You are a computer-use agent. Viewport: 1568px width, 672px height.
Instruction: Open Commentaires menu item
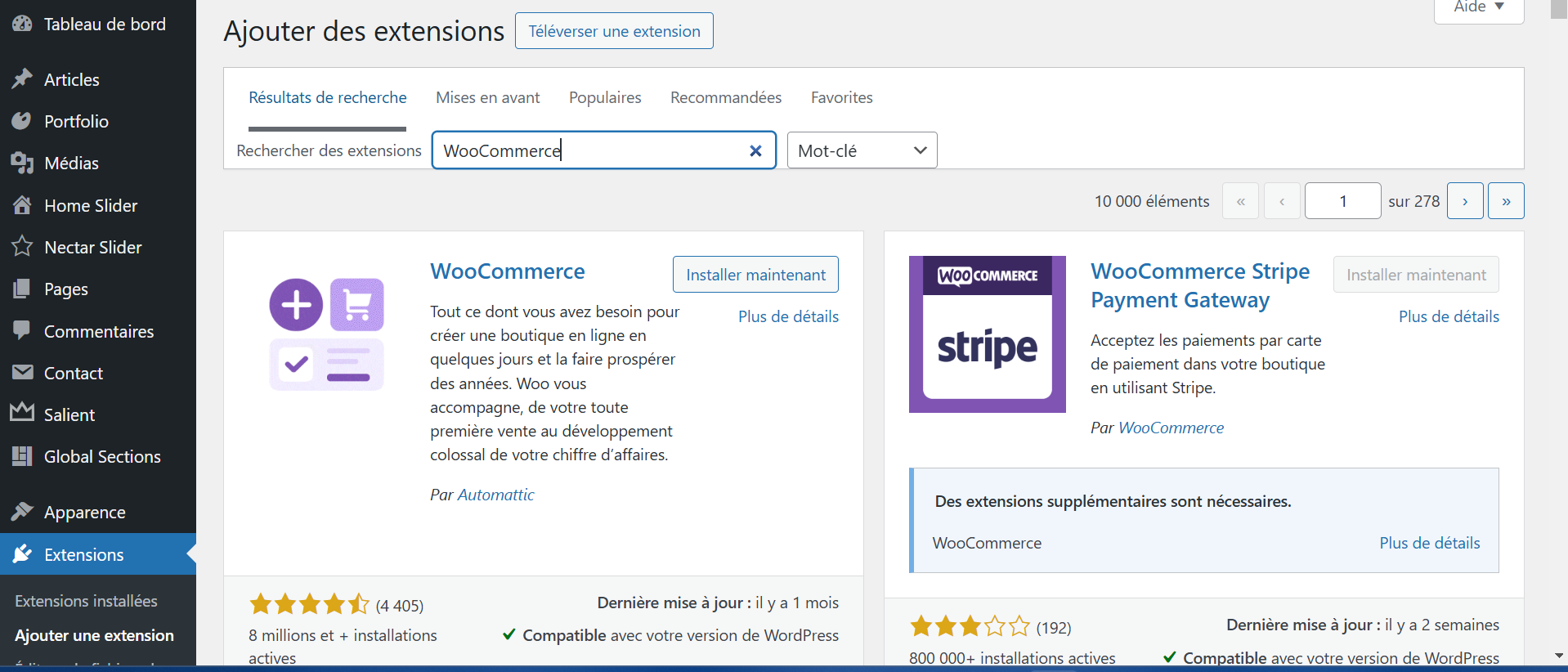98,331
